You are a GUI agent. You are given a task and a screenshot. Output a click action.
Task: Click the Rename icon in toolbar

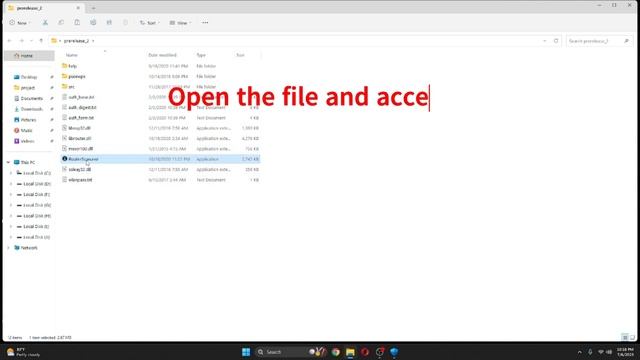(x=93, y=23)
